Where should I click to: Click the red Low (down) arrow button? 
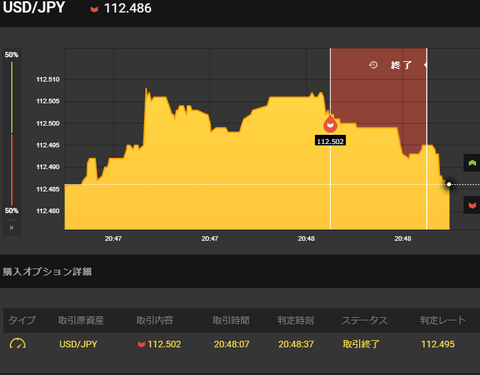tap(472, 205)
